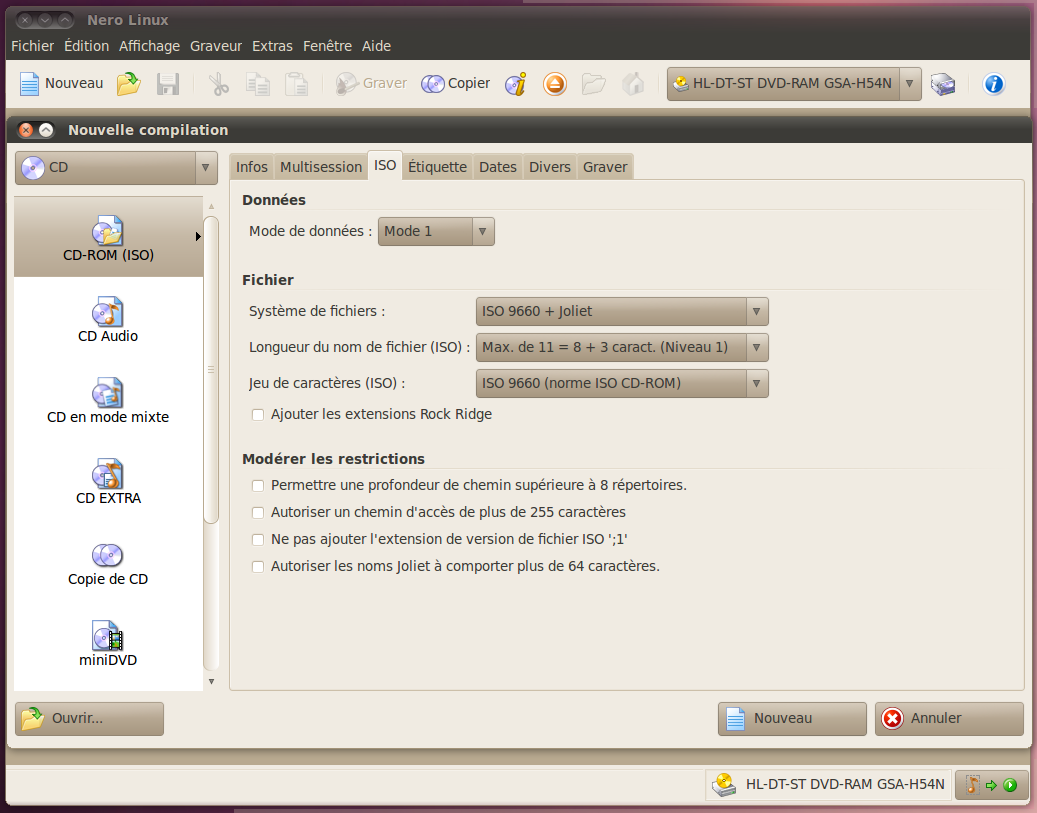This screenshot has width=1037, height=813.
Task: Click the Paste clipboard icon
Action: click(296, 84)
